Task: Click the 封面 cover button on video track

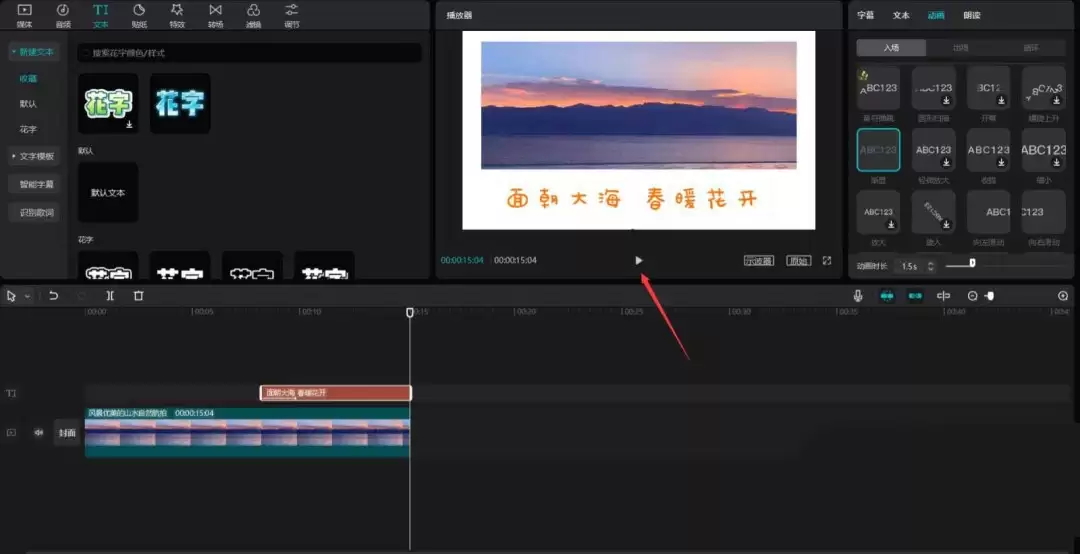Action: (67, 433)
